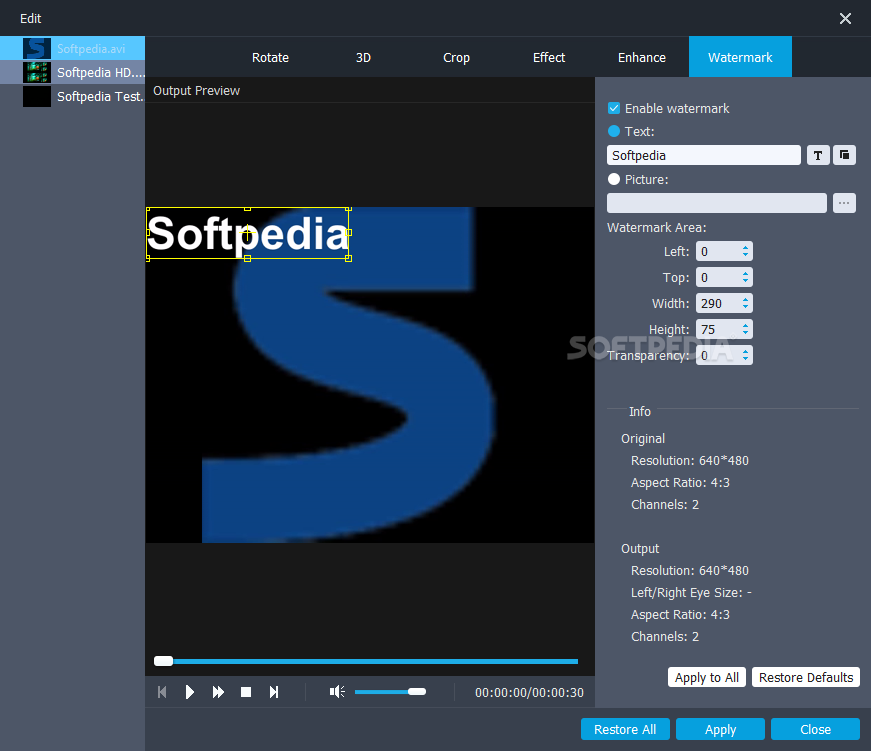Select the Softpedia watermark box in preview
Screen dimensions: 871x751
(248, 234)
